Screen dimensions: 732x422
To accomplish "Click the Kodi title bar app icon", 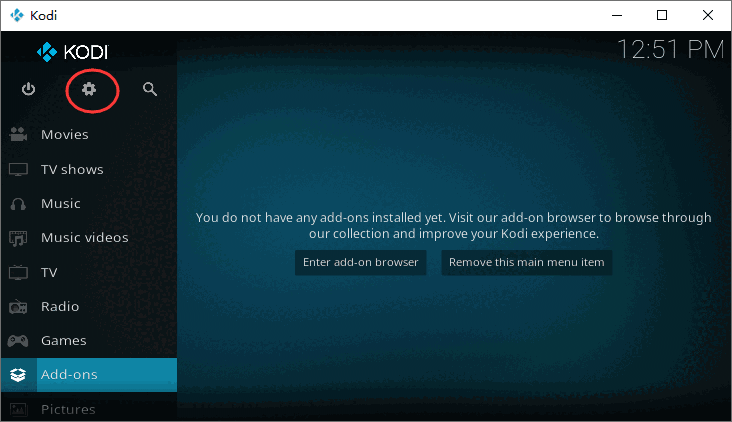I will tap(17, 15).
